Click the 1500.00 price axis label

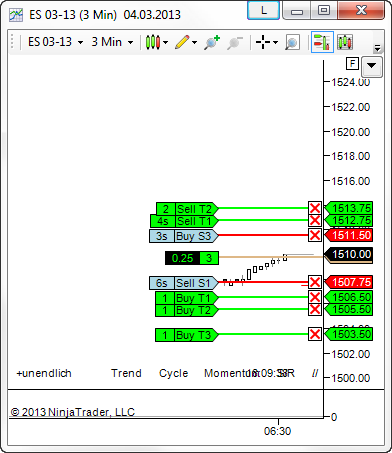351,378
